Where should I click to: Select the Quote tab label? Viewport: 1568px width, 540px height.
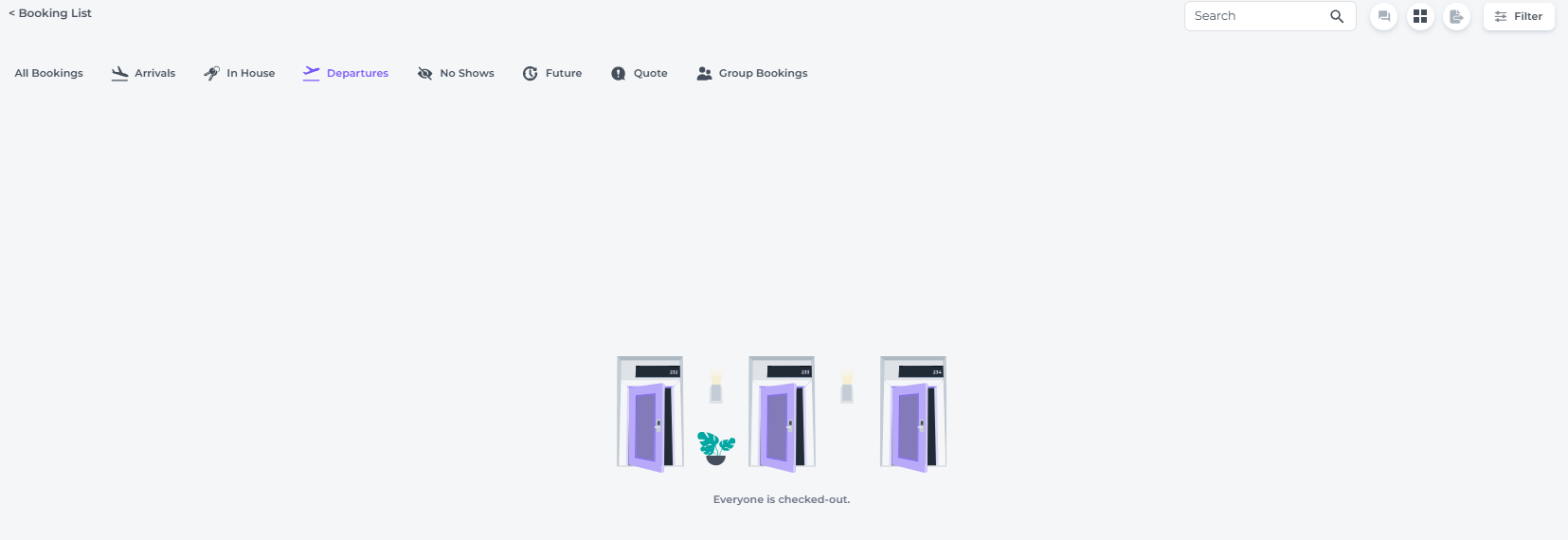[x=651, y=73]
